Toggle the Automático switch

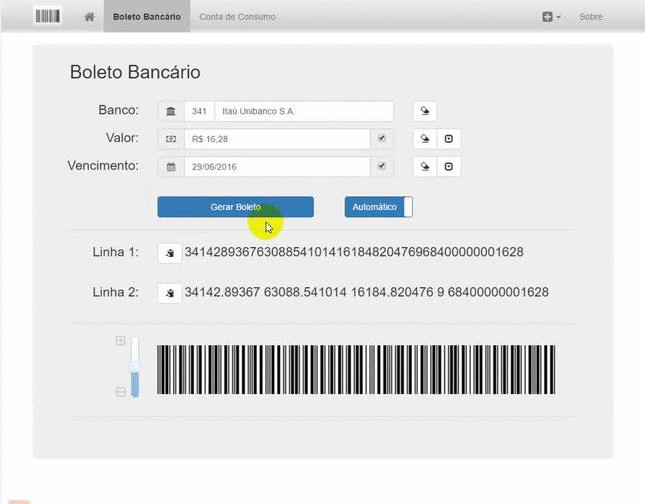(378, 207)
